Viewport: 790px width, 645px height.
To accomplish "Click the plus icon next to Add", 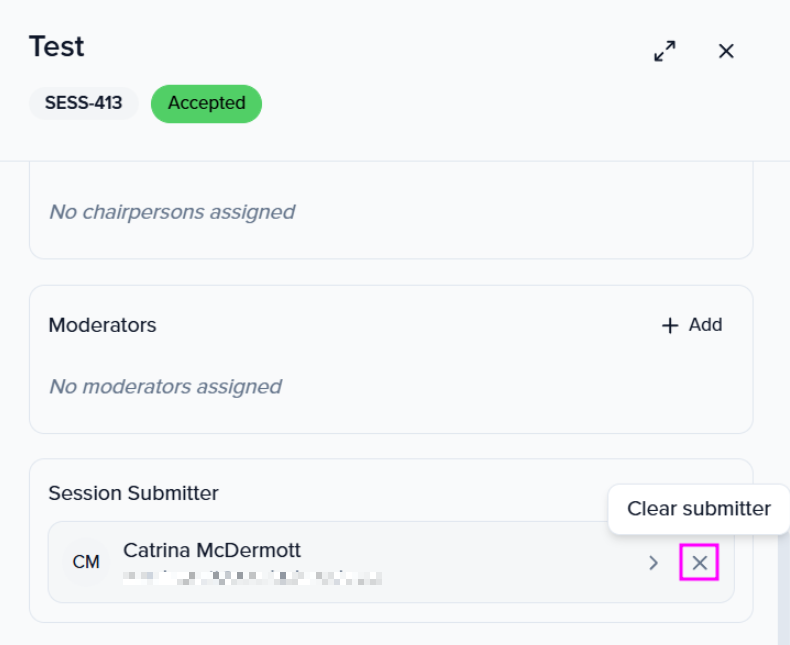I will 670,326.
